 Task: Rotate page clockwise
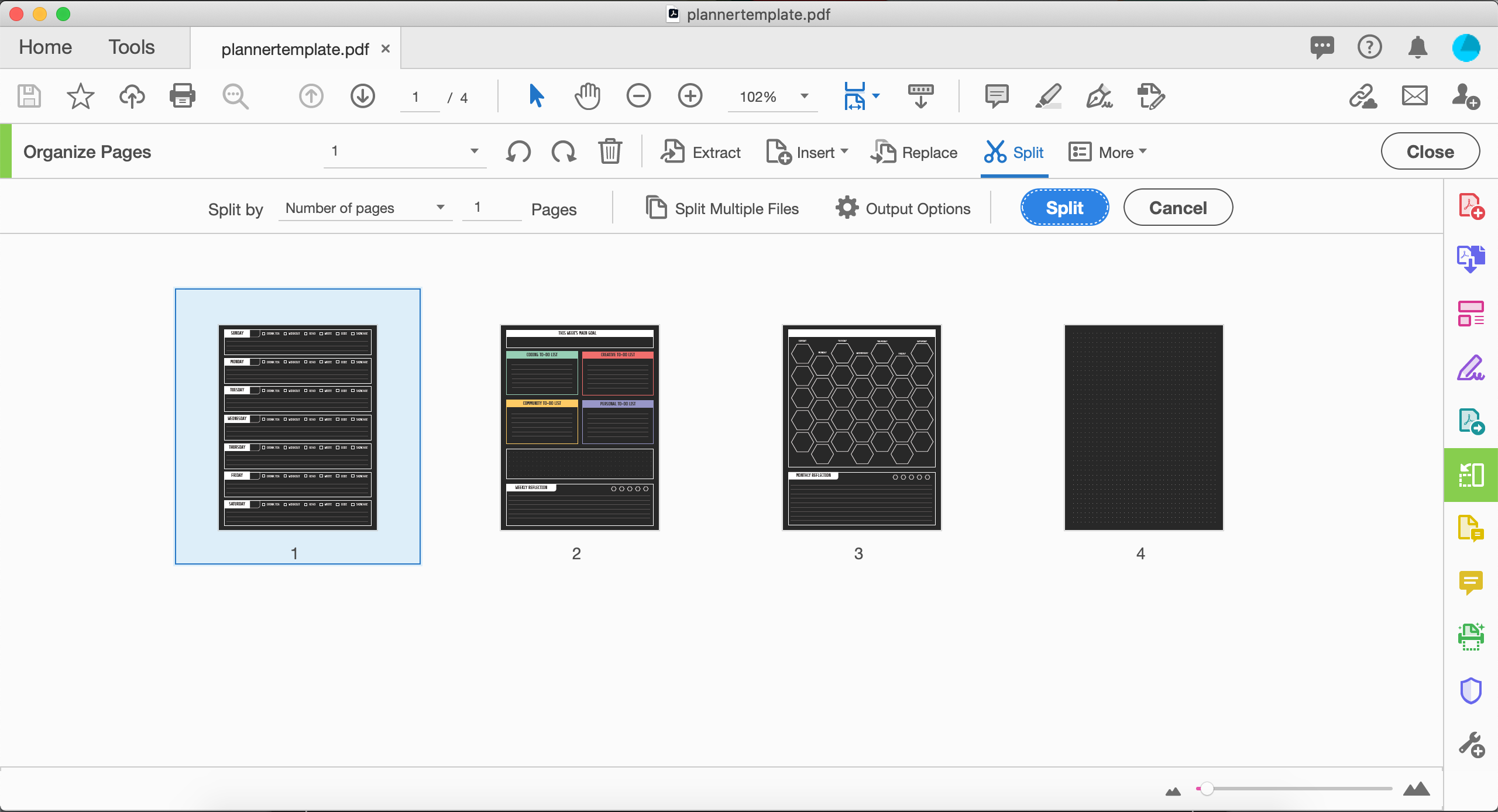pyautogui.click(x=564, y=152)
